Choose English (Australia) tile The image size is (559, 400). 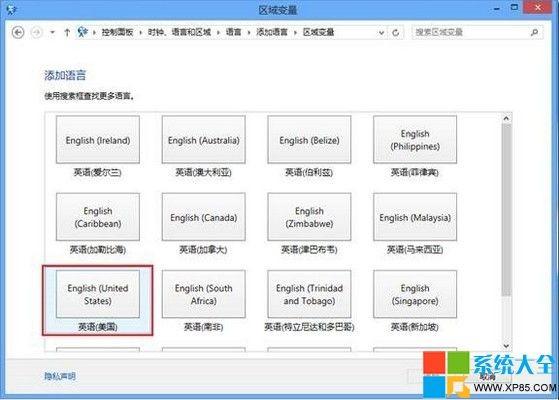204,140
